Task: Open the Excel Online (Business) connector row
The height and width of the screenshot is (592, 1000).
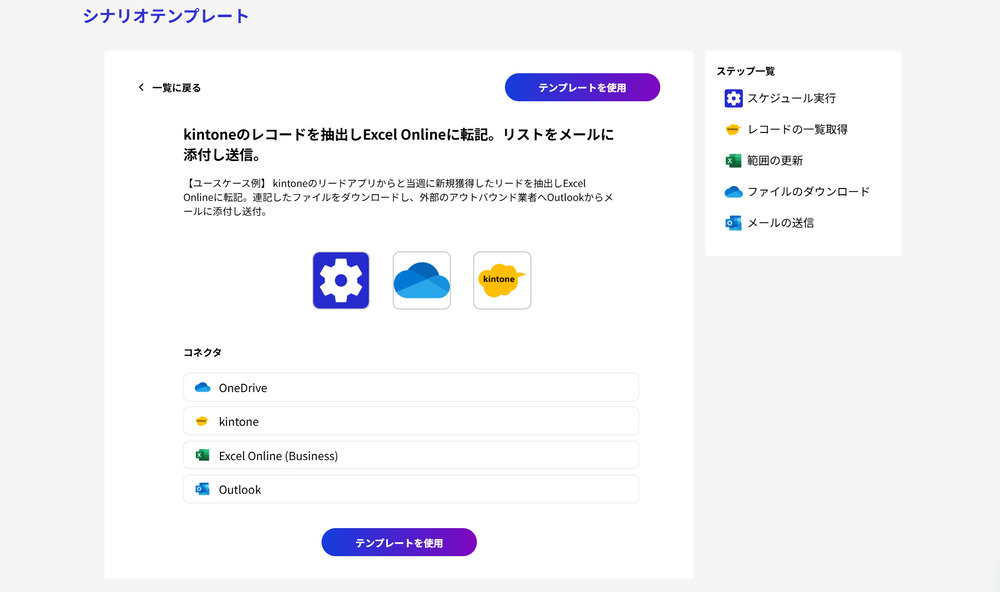Action: coord(410,455)
